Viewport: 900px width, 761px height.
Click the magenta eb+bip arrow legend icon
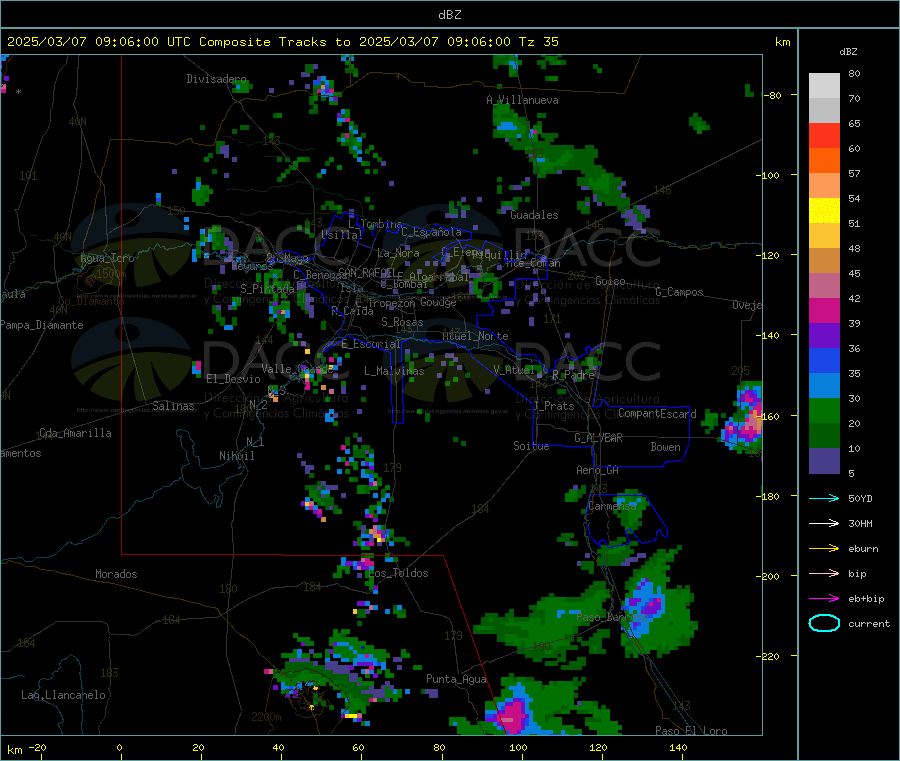pyautogui.click(x=824, y=599)
